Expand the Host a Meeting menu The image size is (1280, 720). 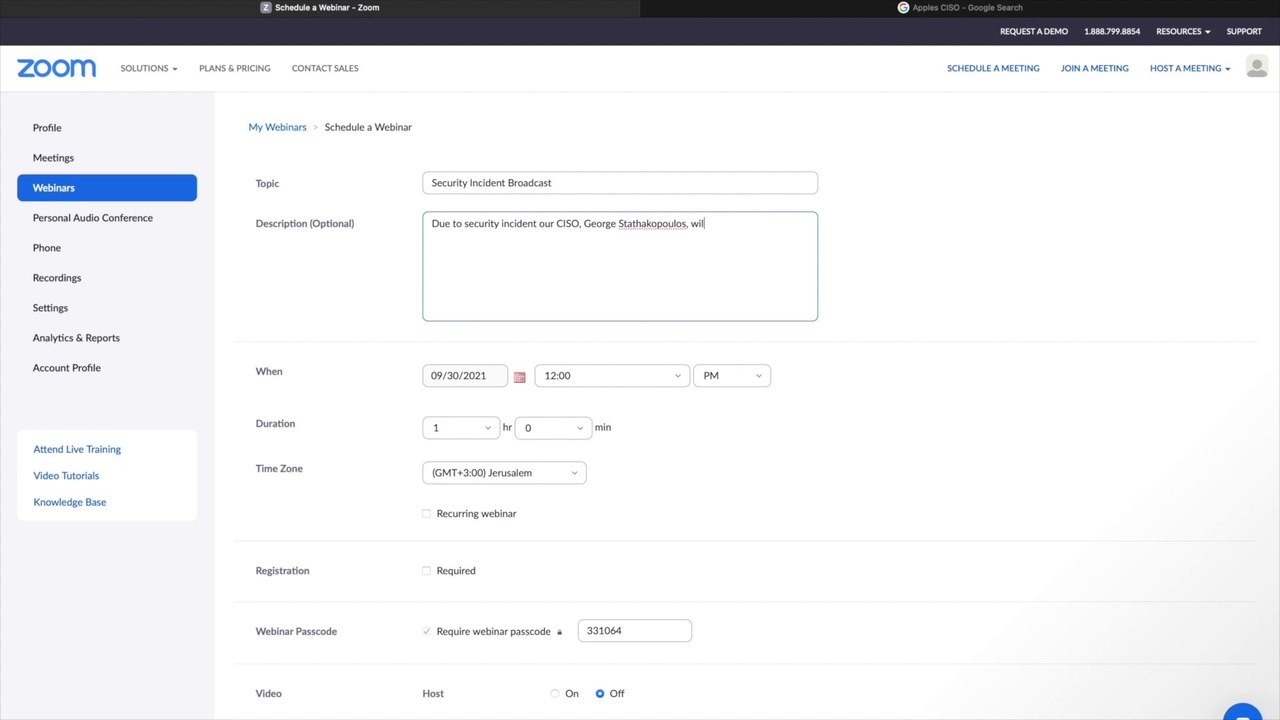(1190, 69)
